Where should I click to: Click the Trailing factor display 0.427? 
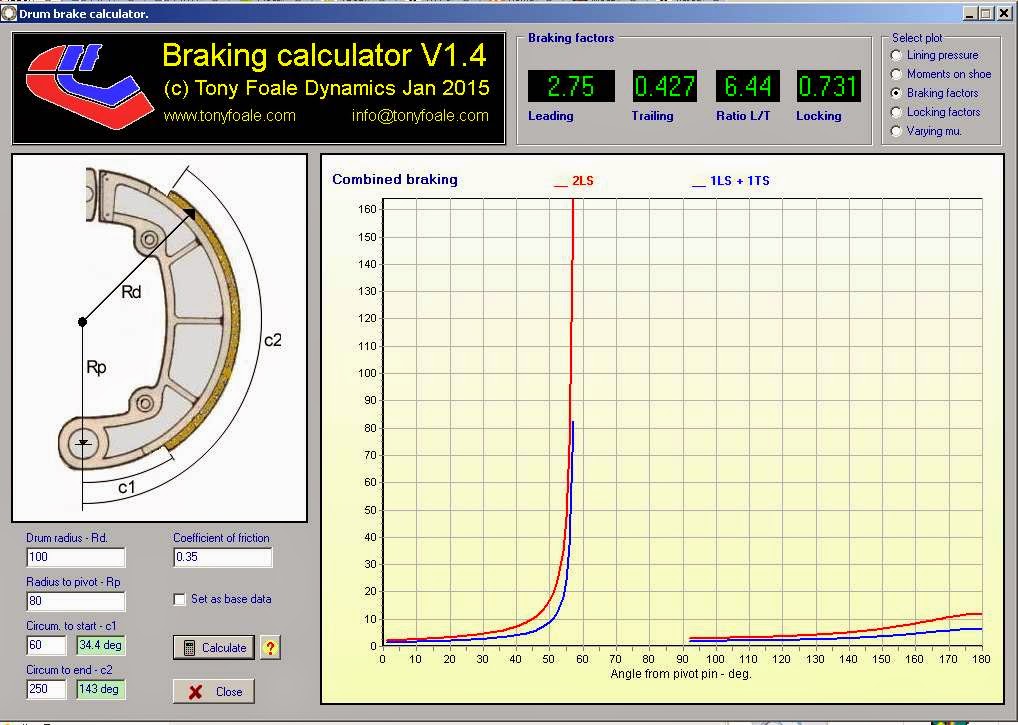click(x=665, y=86)
